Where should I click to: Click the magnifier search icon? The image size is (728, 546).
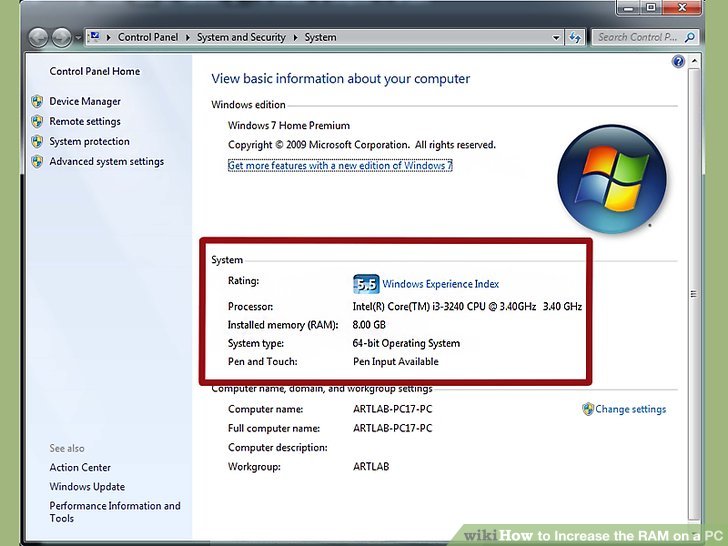[x=690, y=37]
